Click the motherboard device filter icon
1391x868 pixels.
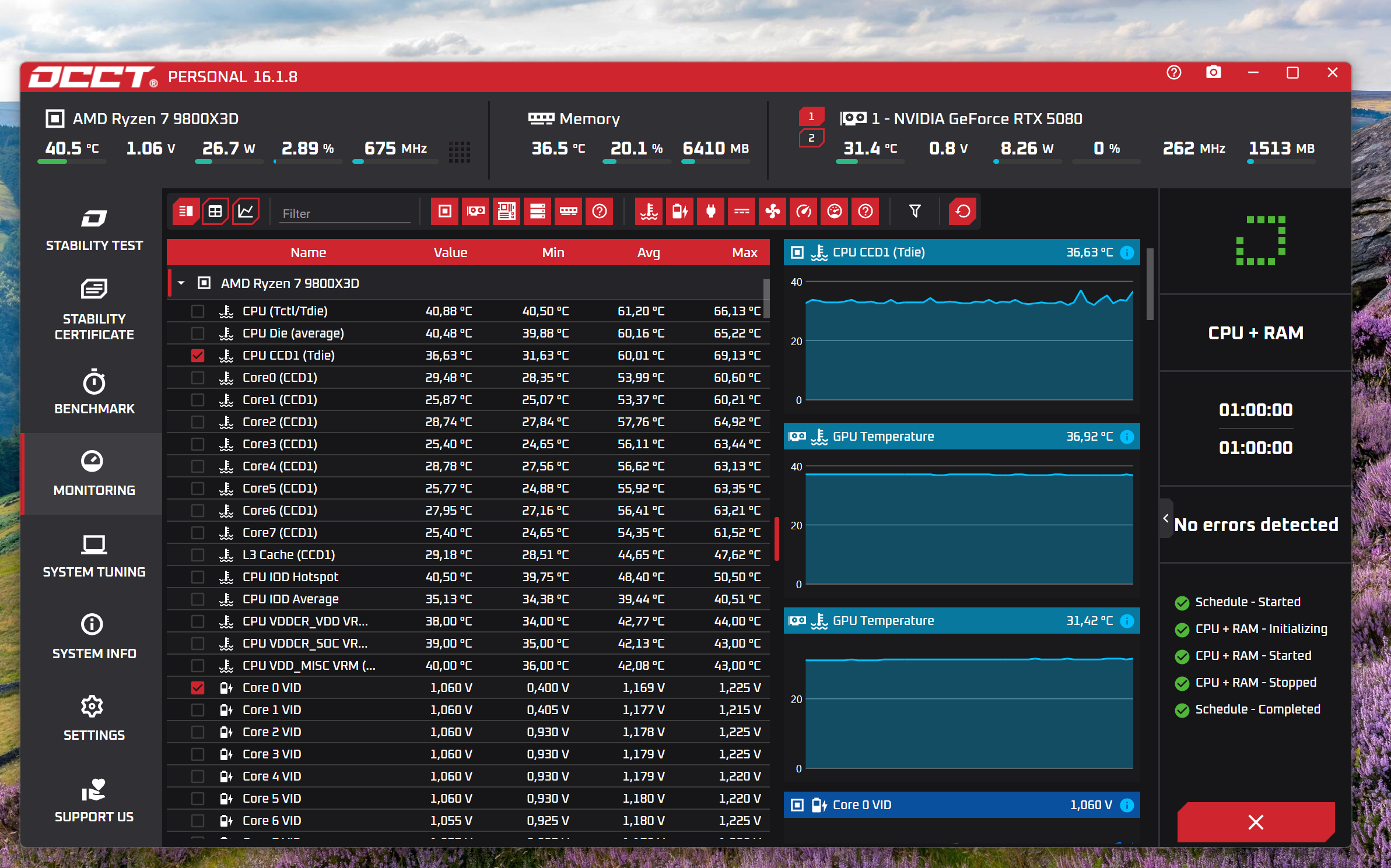click(506, 211)
